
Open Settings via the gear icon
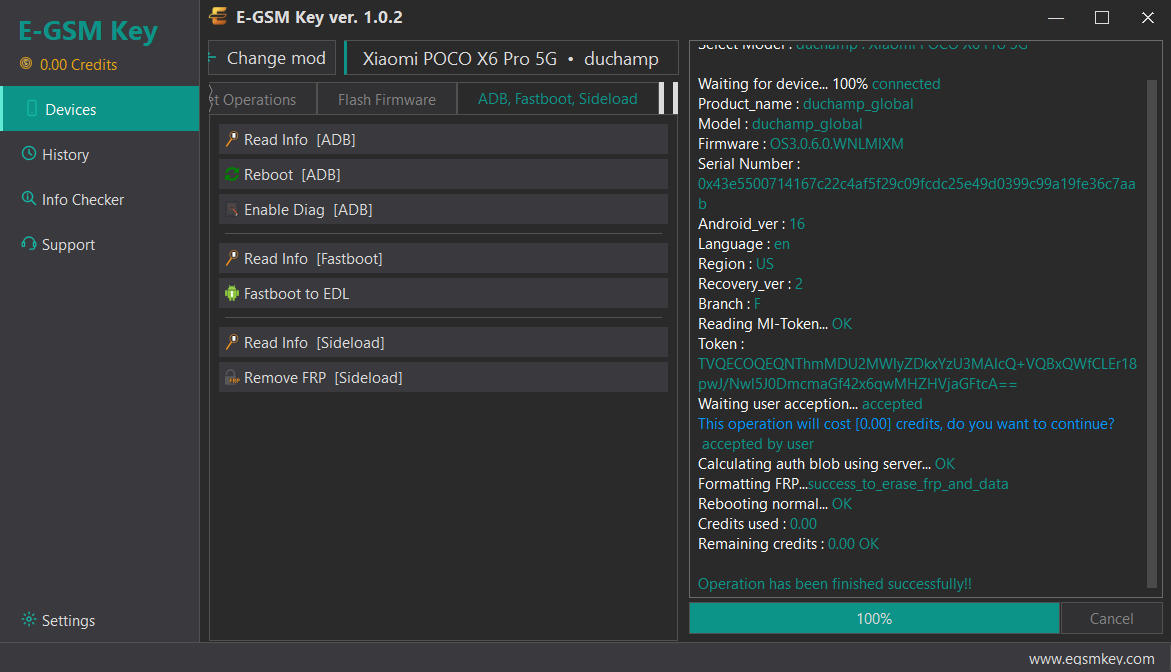29,619
